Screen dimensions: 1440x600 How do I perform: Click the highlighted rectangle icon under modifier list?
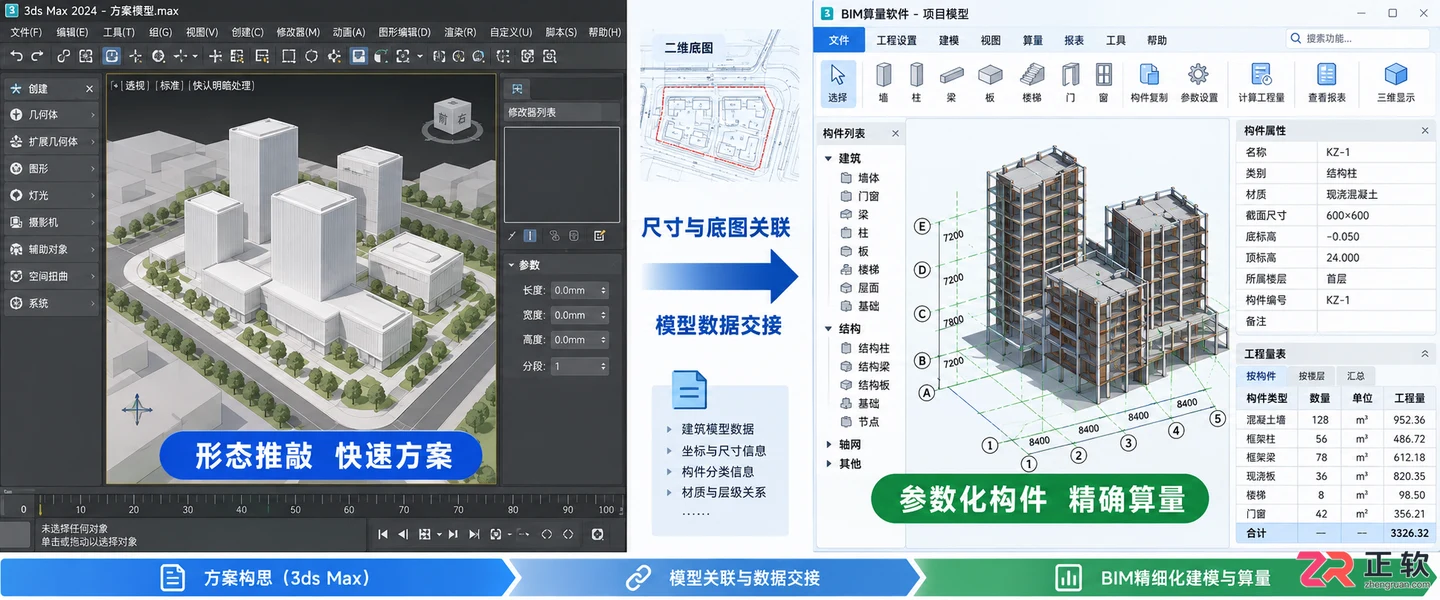coord(530,236)
